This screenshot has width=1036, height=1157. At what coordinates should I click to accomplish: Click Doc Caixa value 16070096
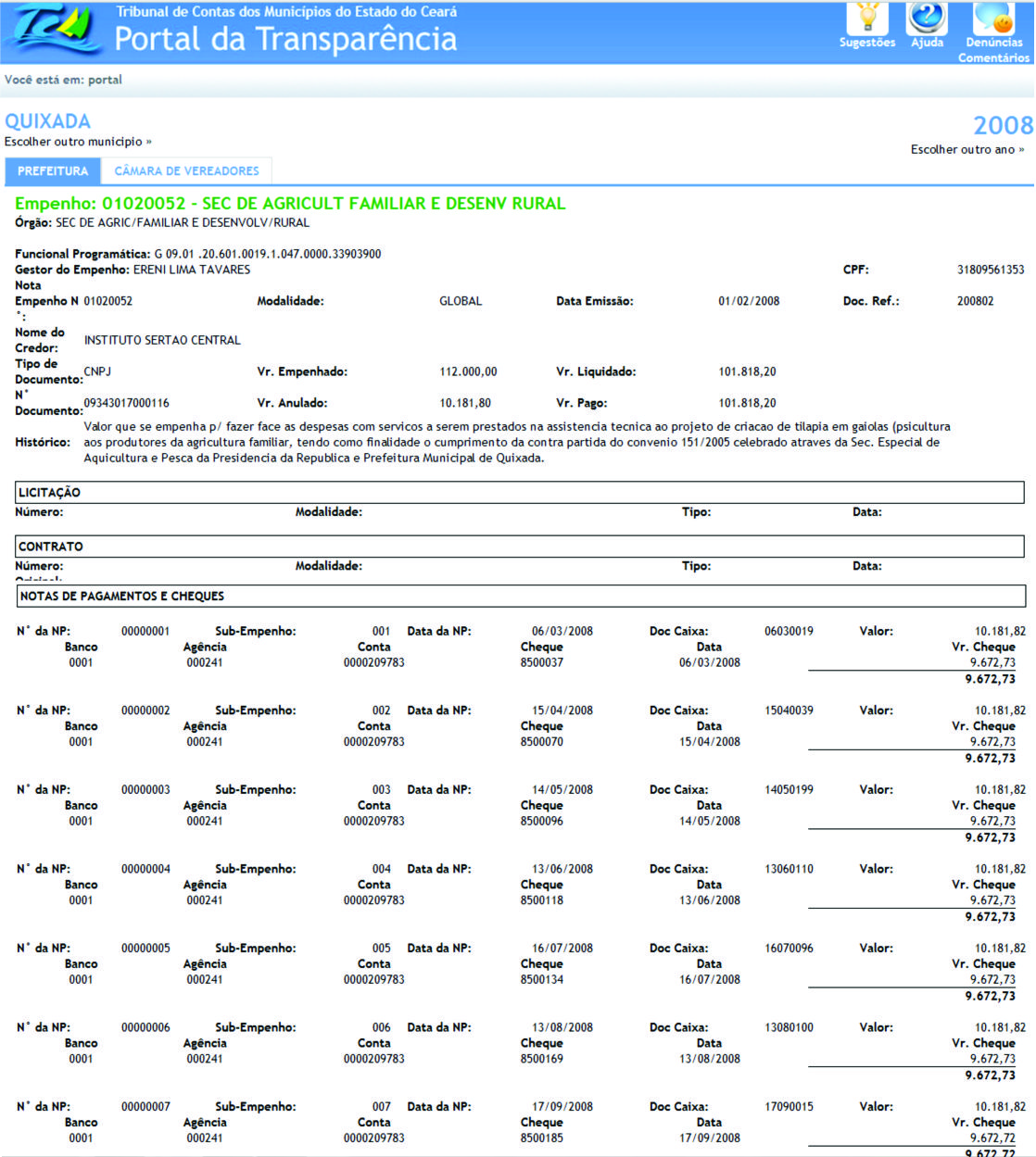coord(789,949)
